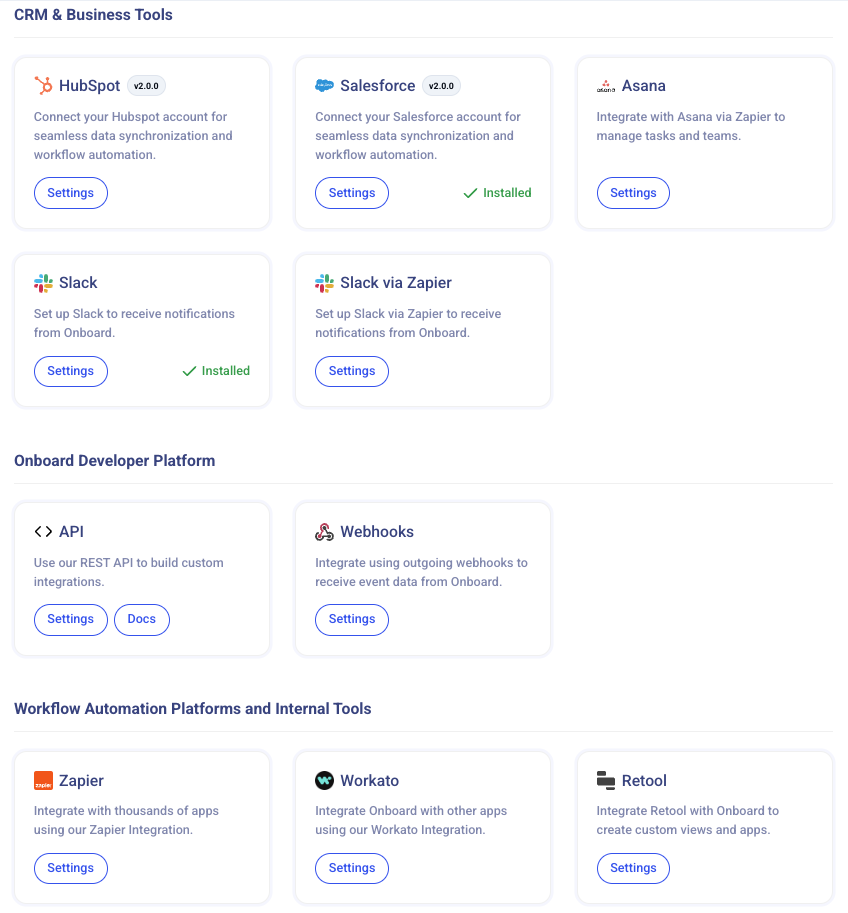Click the Salesforce cloud icon
Viewport: 848px width, 913px height.
324,86
